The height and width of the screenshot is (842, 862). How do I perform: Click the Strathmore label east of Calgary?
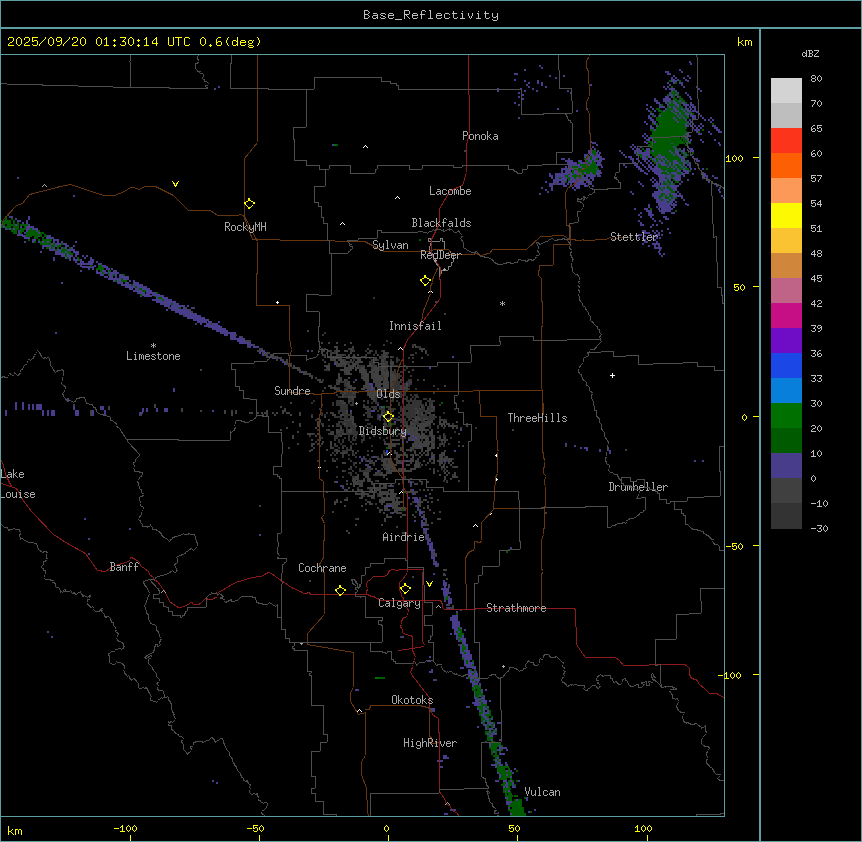click(516, 608)
